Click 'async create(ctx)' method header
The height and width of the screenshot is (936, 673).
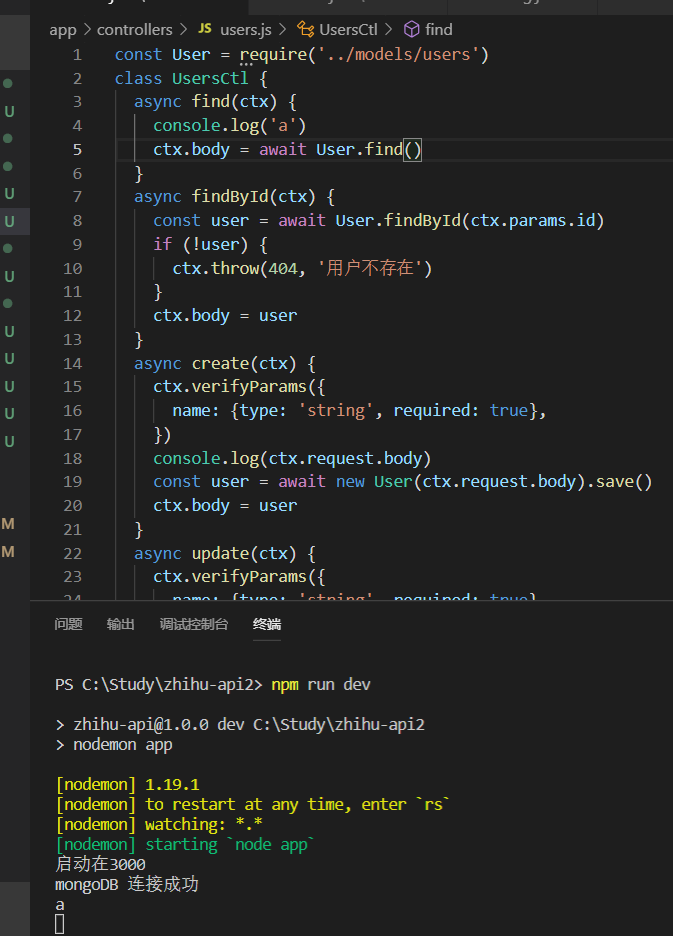tap(215, 364)
